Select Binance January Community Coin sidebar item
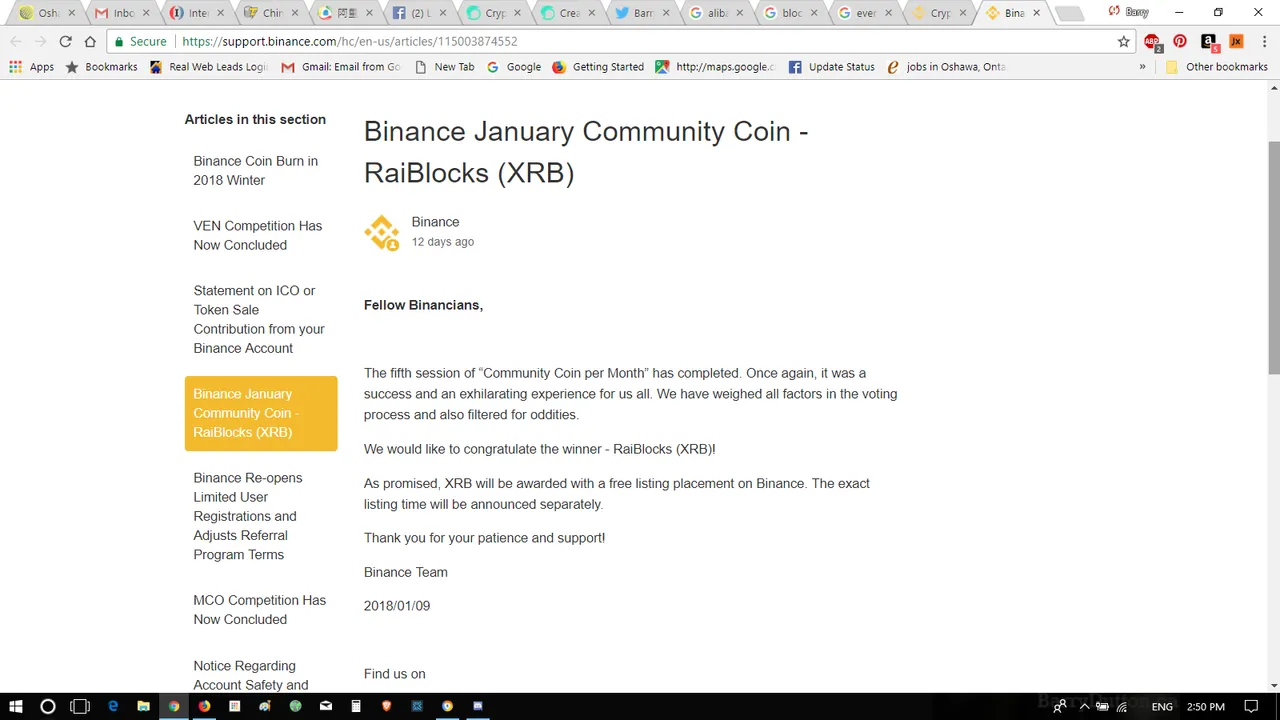Image resolution: width=1280 pixels, height=720 pixels. 261,413
